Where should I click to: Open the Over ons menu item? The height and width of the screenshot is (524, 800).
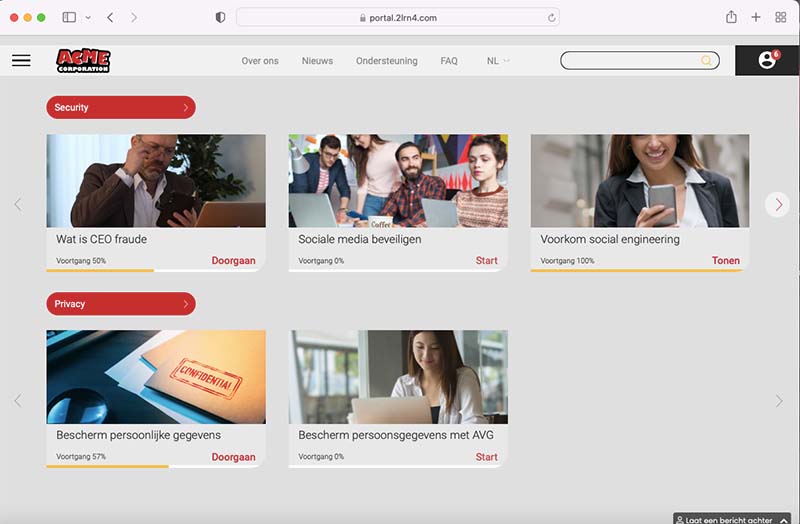point(260,61)
